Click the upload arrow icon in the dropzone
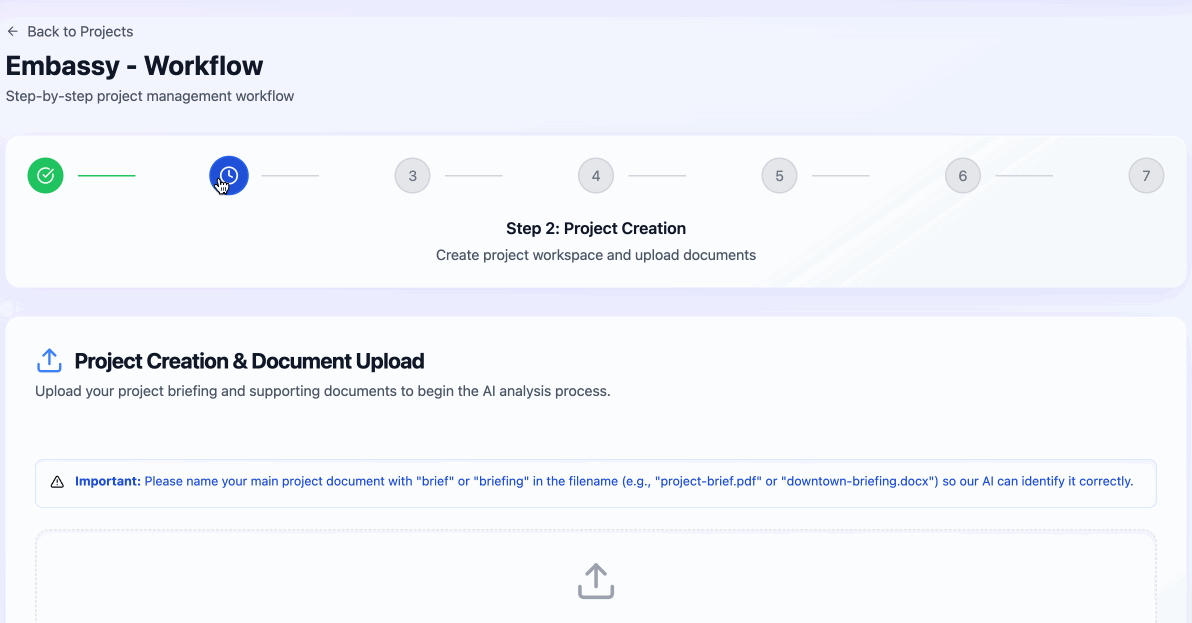The image size is (1192, 623). [x=596, y=581]
